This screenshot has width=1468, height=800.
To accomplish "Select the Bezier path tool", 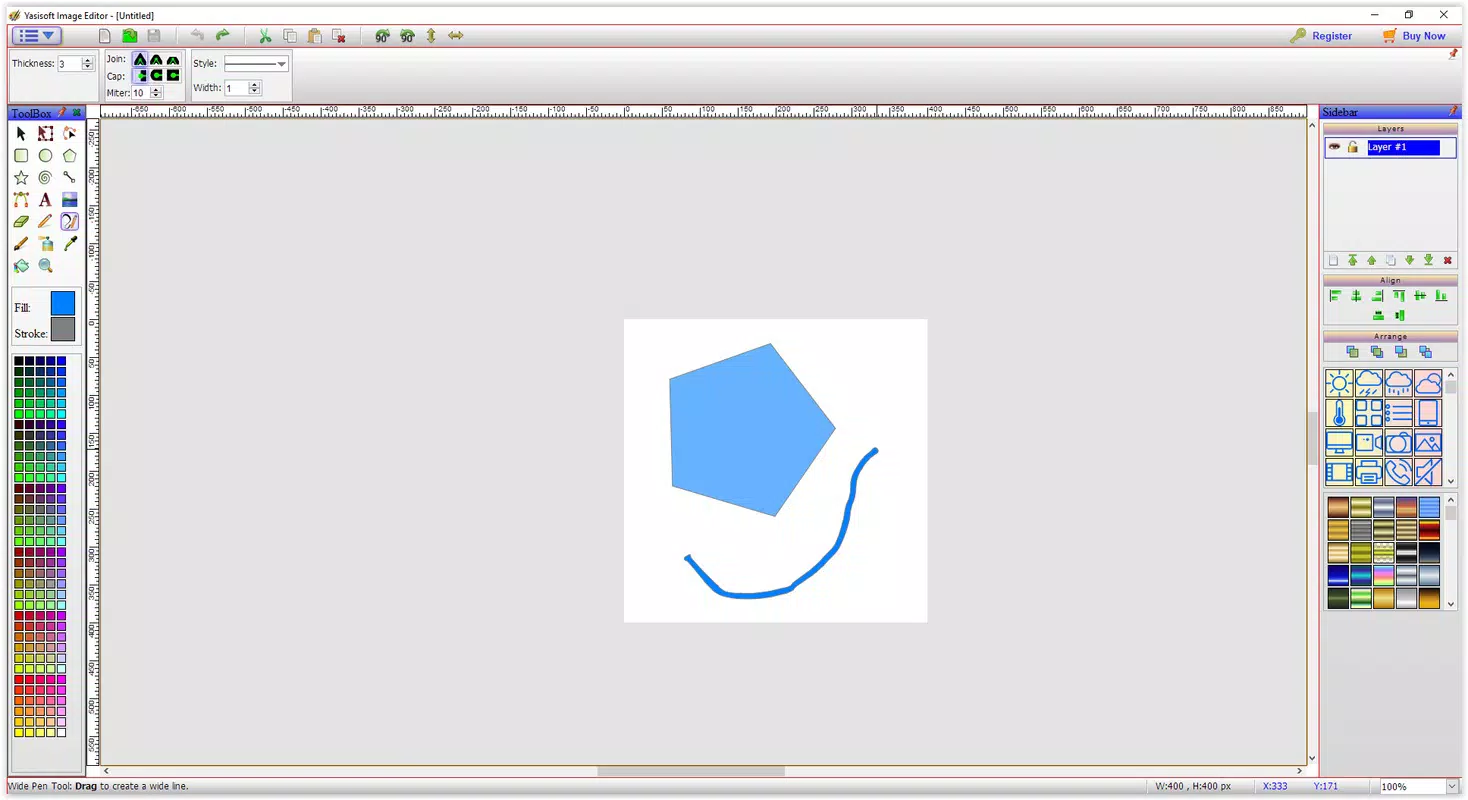I will coord(21,199).
